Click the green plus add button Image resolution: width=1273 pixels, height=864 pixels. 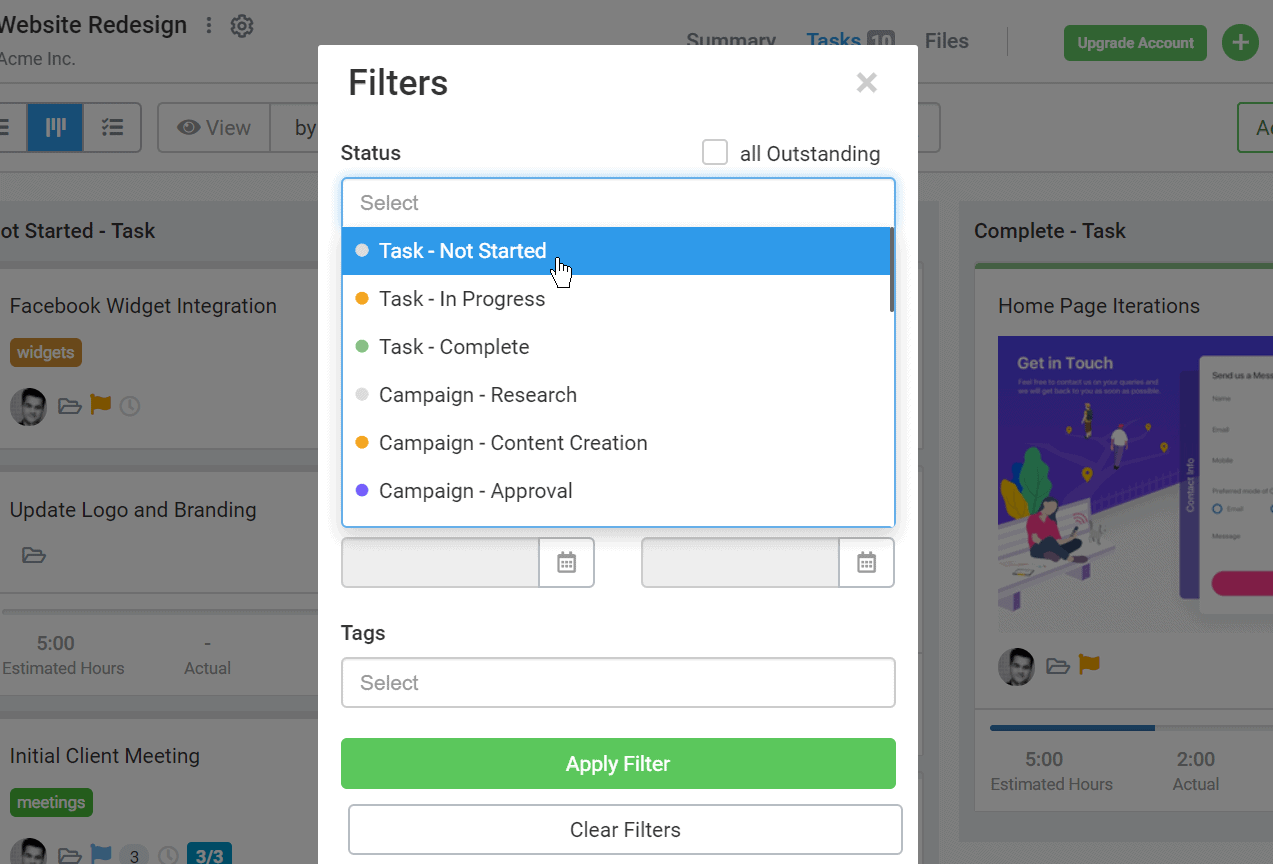[1240, 43]
